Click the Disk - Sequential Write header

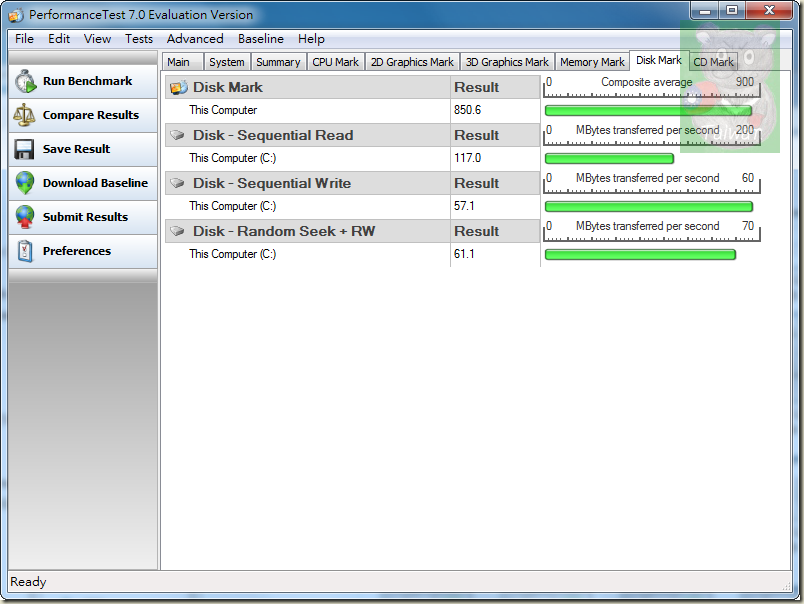pos(272,183)
